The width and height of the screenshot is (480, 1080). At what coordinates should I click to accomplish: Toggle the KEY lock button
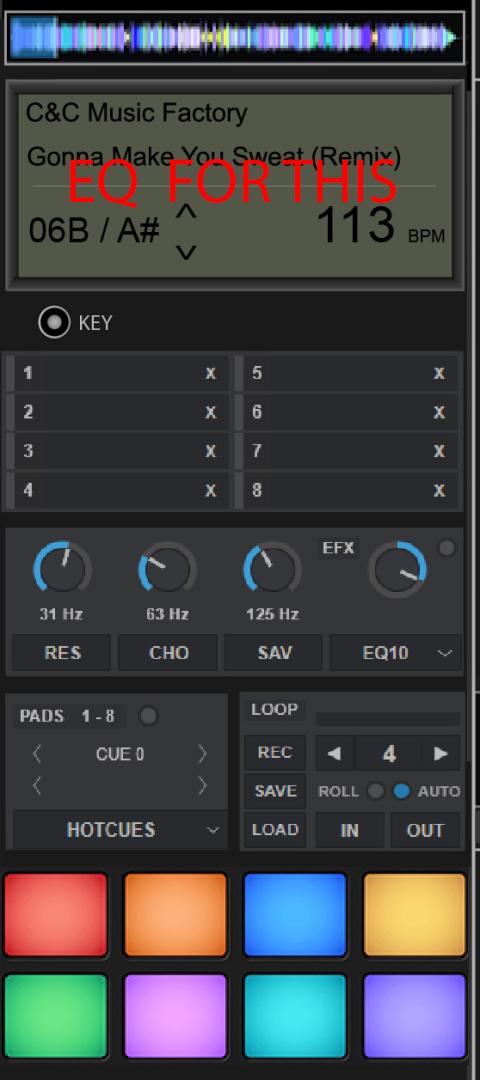[x=54, y=322]
